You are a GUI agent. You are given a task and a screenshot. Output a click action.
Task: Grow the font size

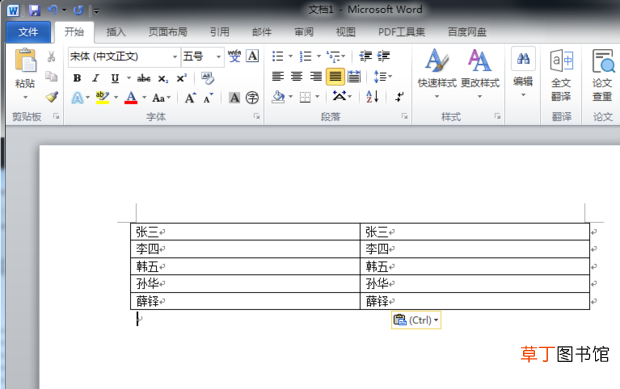190,97
